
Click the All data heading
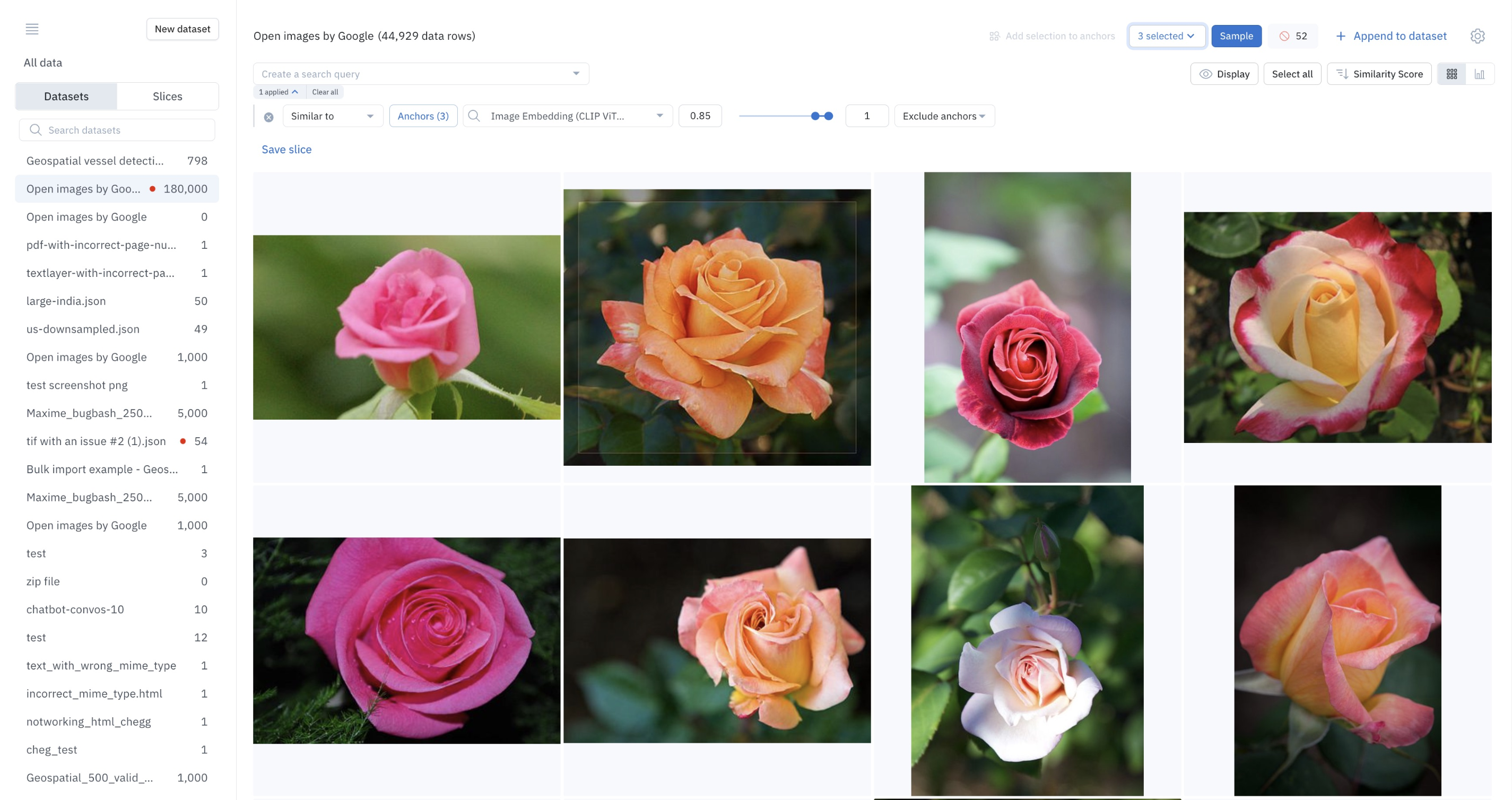click(43, 62)
